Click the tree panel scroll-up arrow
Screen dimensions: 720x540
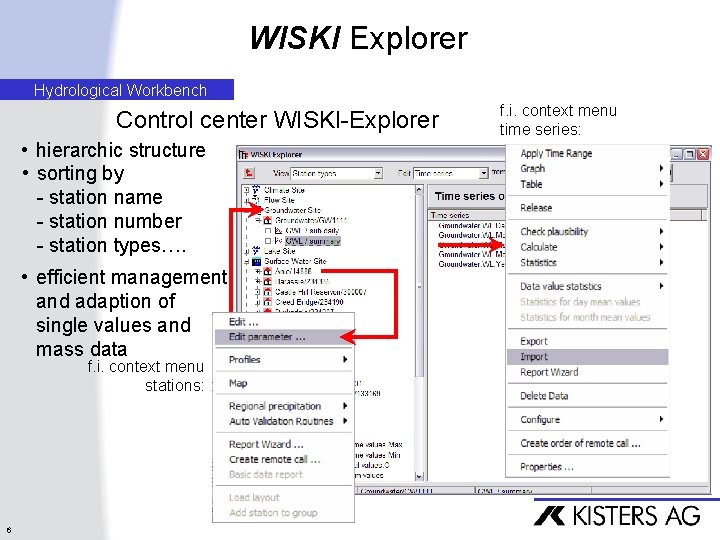click(419, 189)
